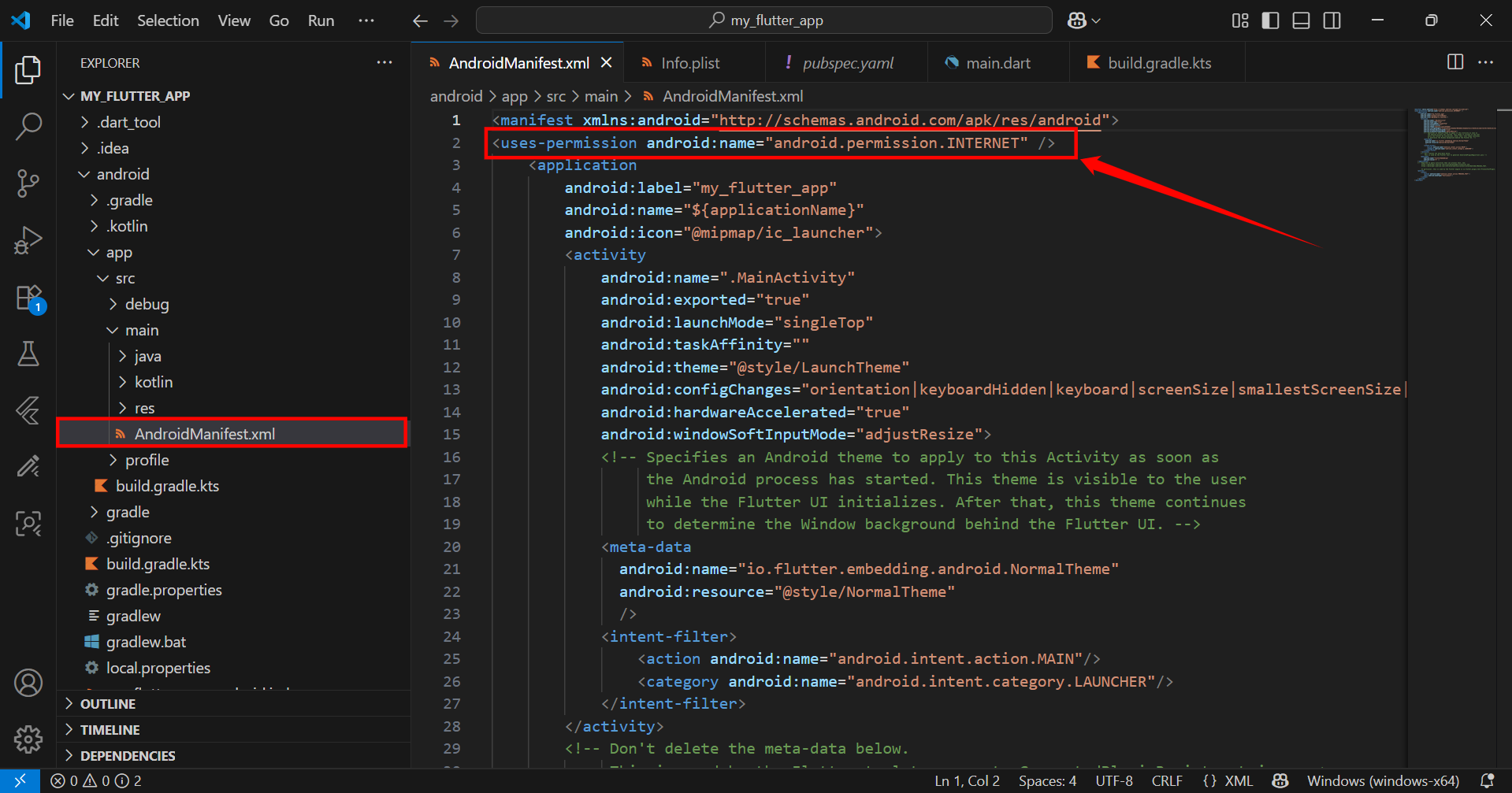Switch to the main.dart tab
1512x793 pixels.
click(998, 63)
